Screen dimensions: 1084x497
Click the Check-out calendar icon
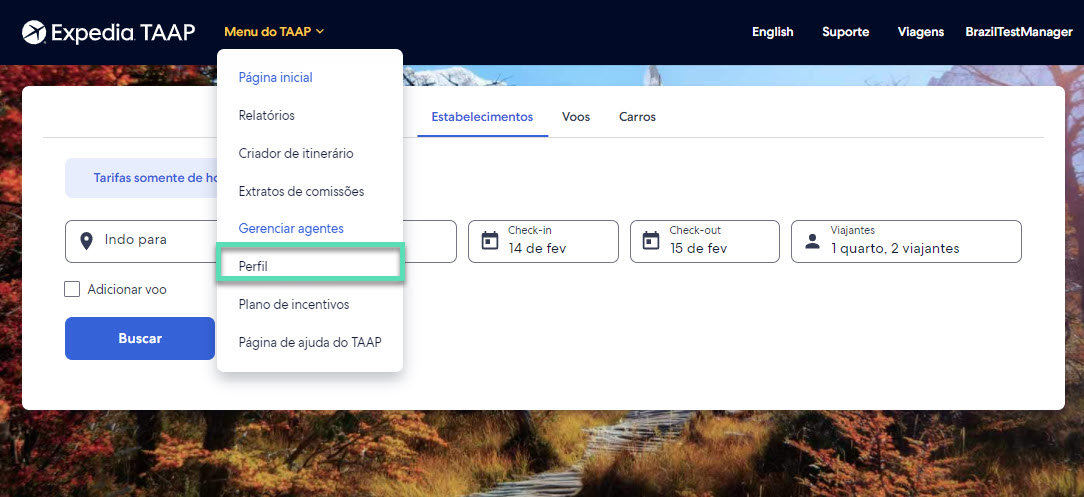tap(651, 241)
